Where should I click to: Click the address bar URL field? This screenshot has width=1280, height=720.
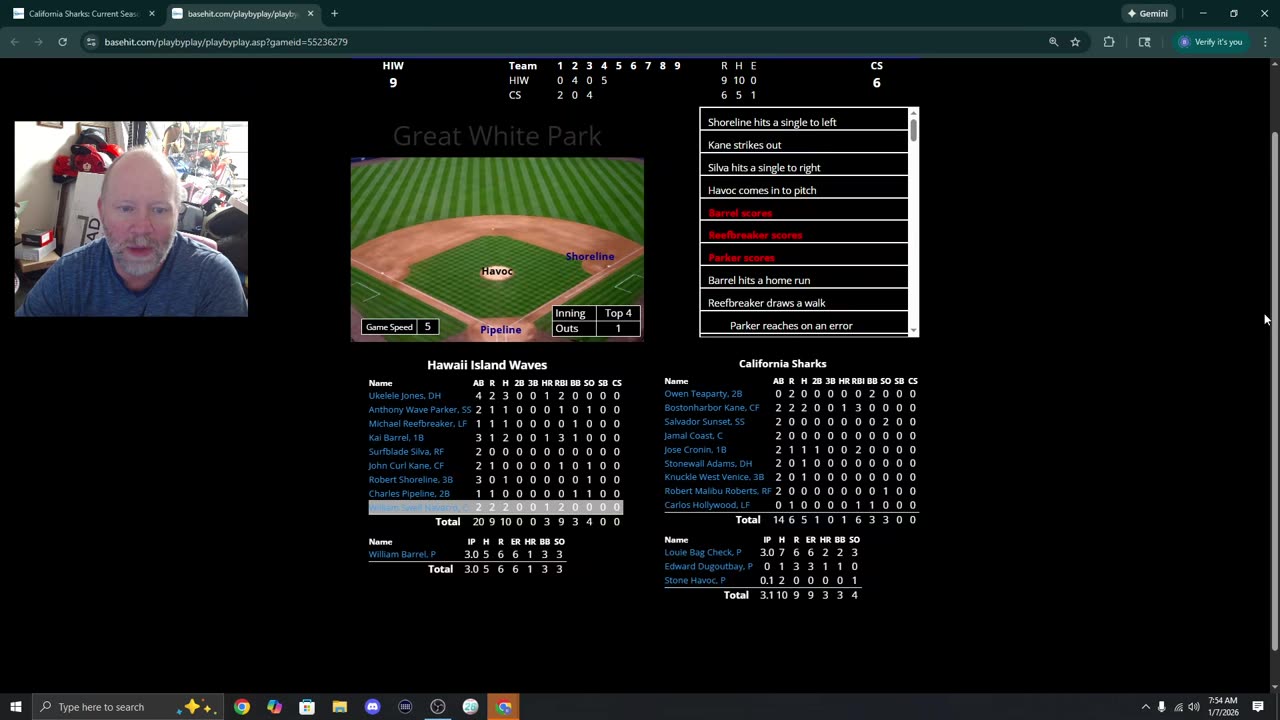click(x=570, y=42)
